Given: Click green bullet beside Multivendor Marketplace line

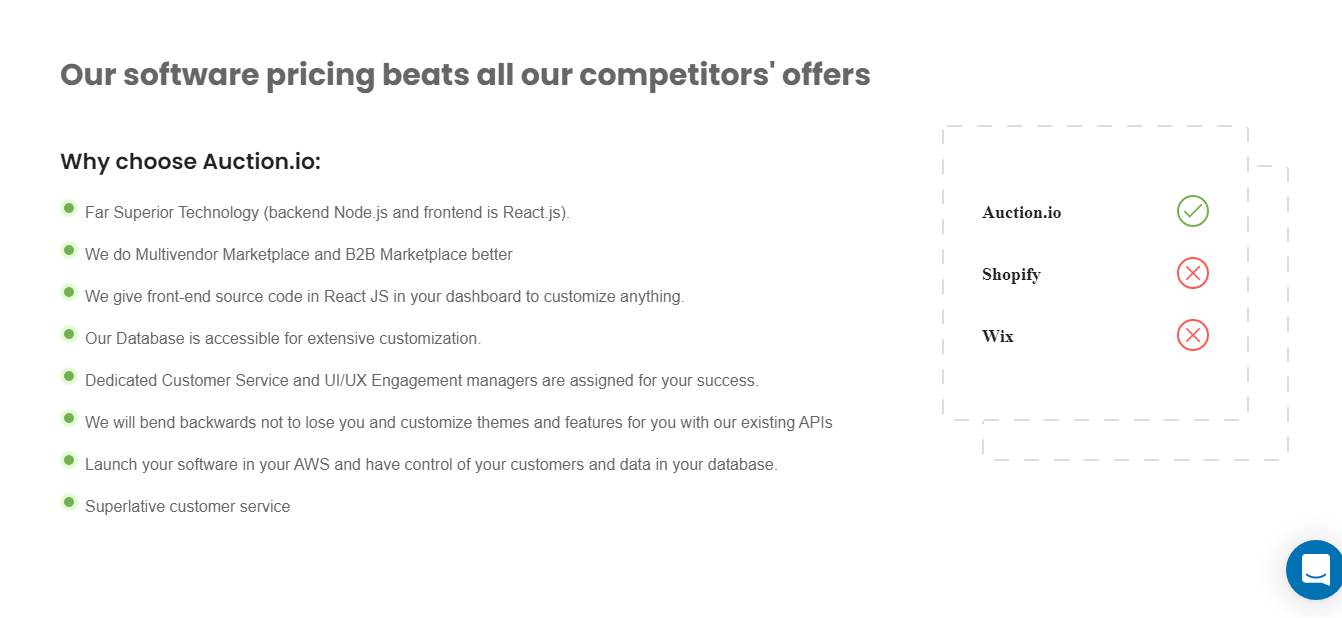Looking at the screenshot, I should 69,250.
